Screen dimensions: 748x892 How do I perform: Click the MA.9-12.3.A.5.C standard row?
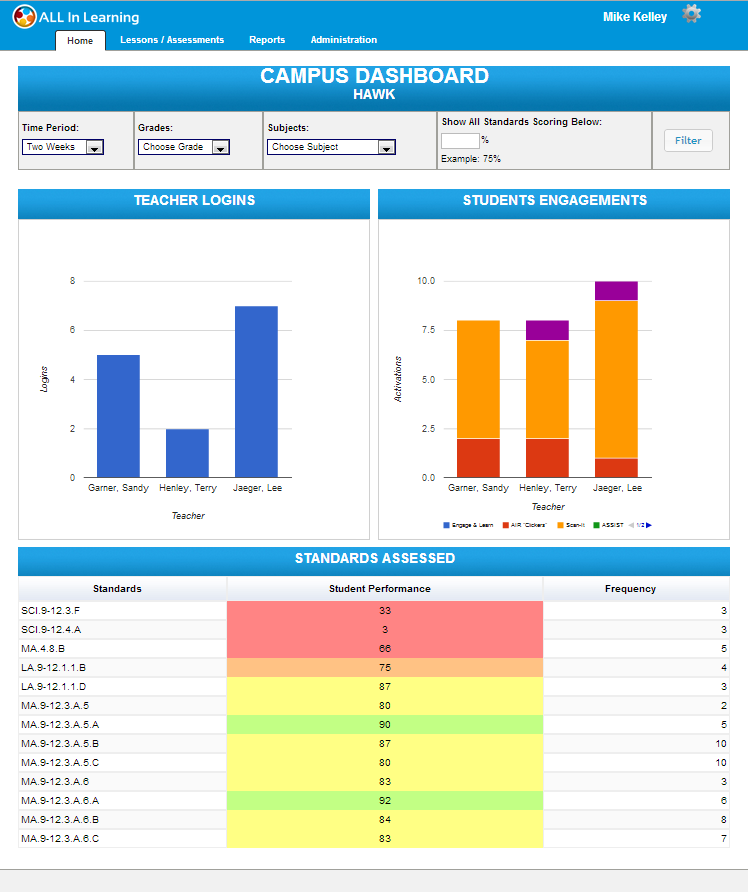[x=374, y=762]
